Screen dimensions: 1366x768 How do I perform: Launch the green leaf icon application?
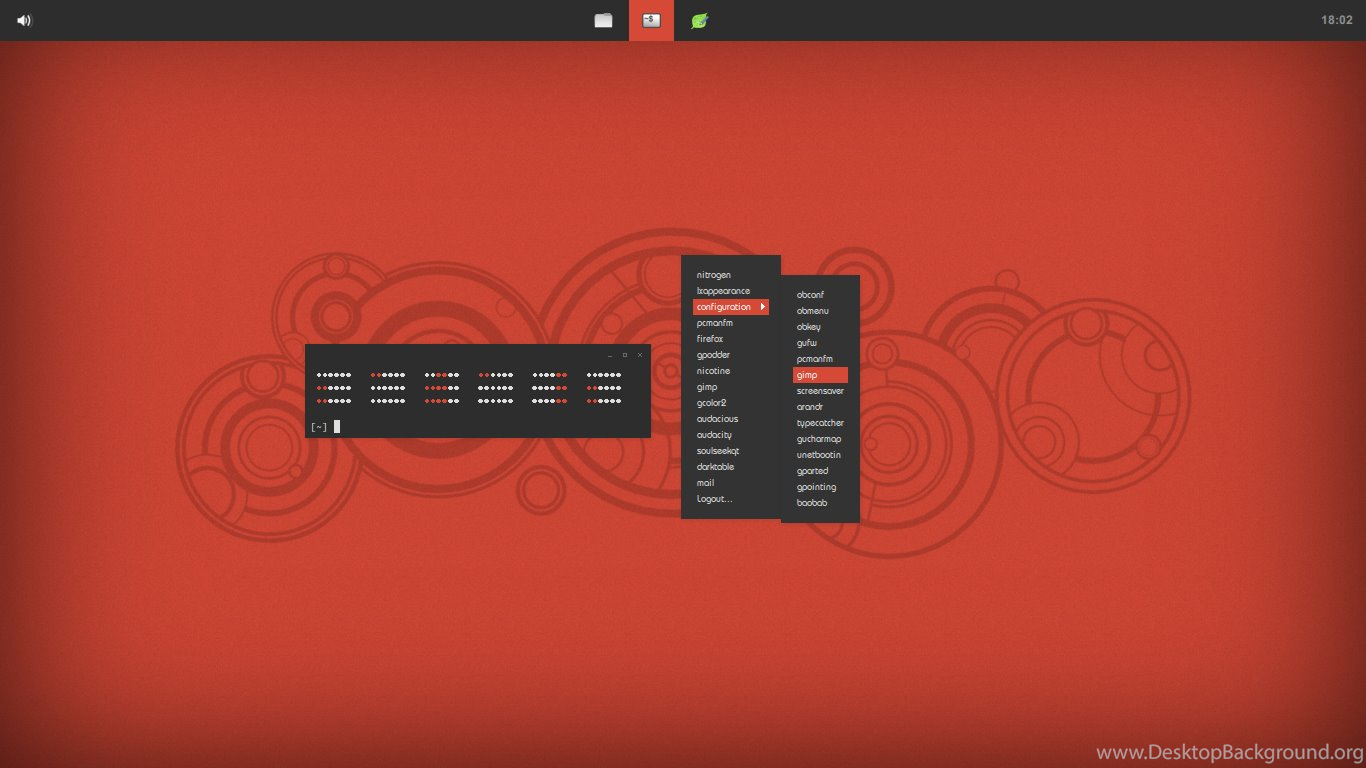[x=700, y=20]
